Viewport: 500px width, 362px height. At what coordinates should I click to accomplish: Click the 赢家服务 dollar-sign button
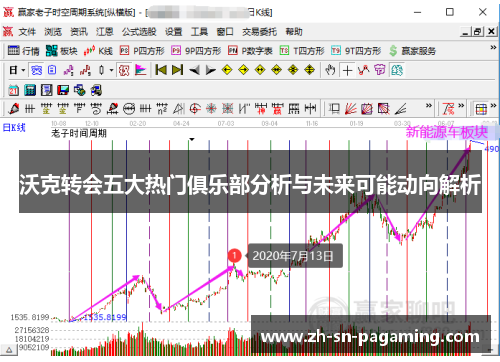click(x=413, y=51)
